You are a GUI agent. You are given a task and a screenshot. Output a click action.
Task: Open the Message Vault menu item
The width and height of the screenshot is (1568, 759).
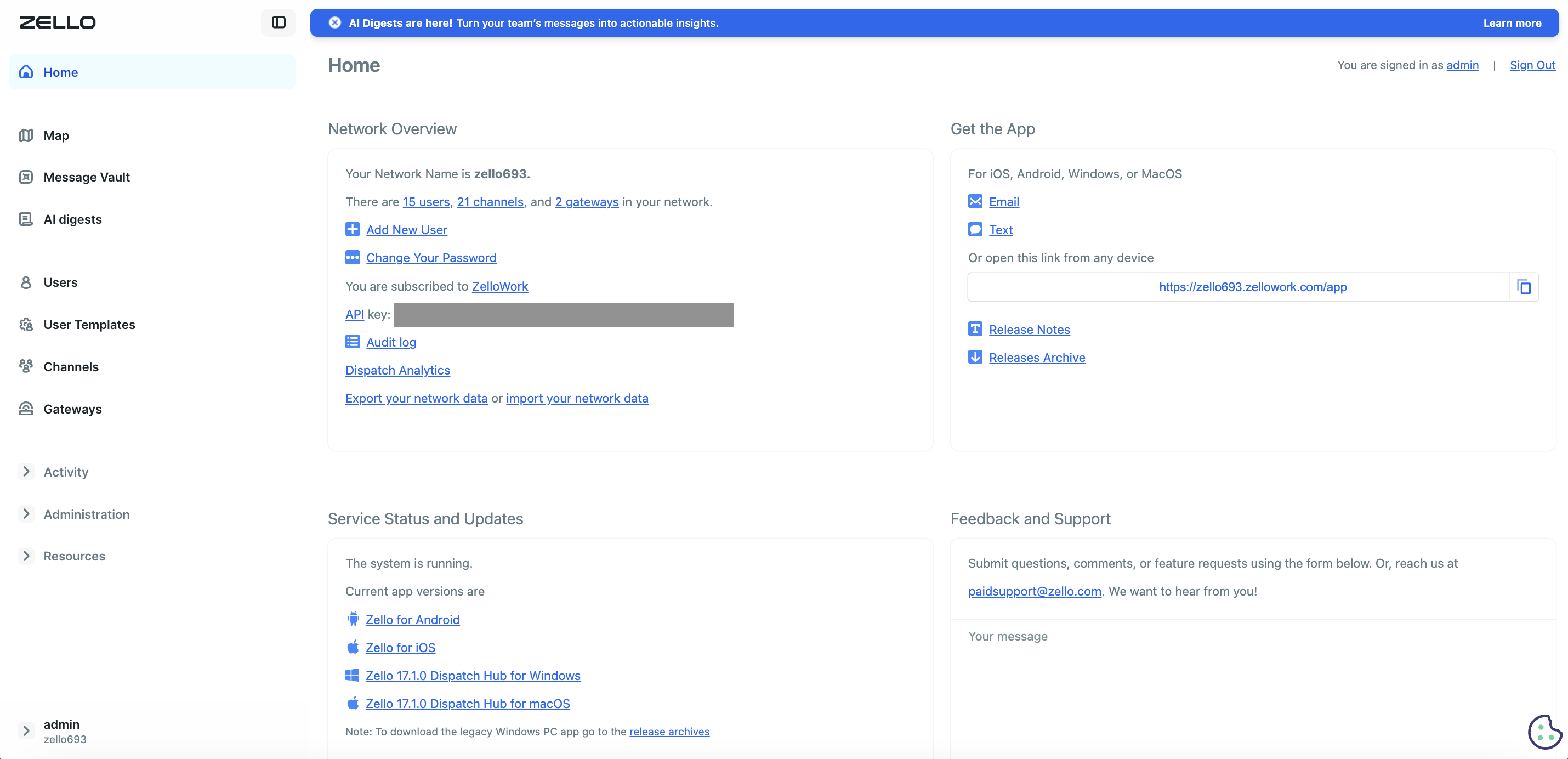point(152,177)
